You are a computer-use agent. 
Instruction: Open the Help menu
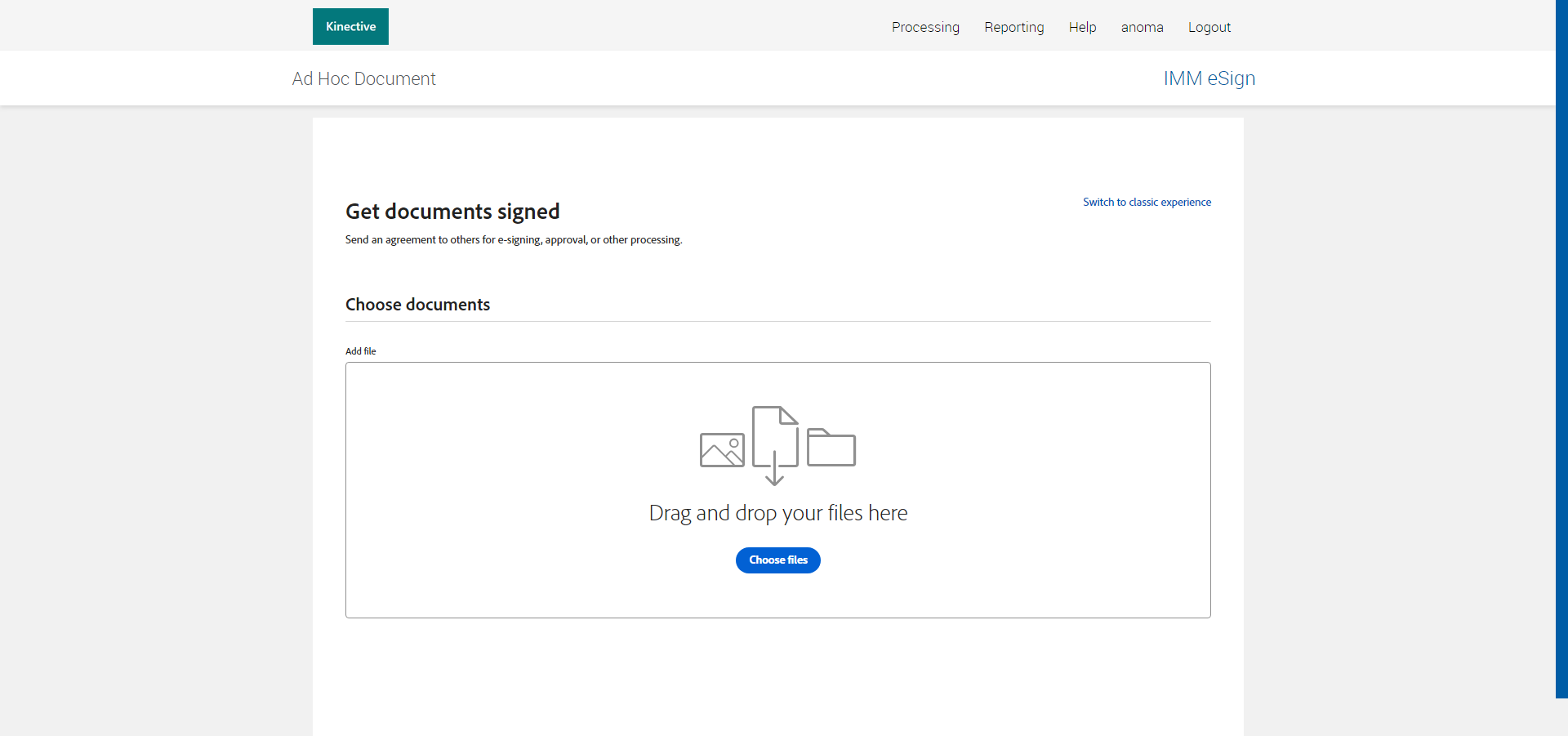pyautogui.click(x=1082, y=27)
